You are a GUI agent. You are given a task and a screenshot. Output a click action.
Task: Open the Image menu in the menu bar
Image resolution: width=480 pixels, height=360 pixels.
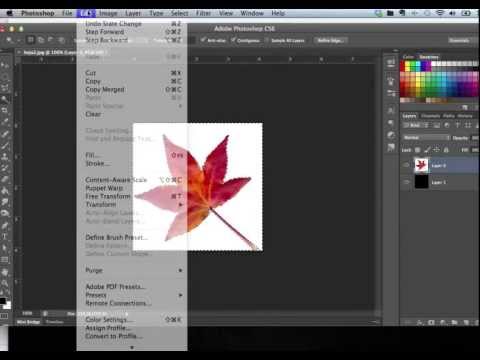click(x=108, y=13)
